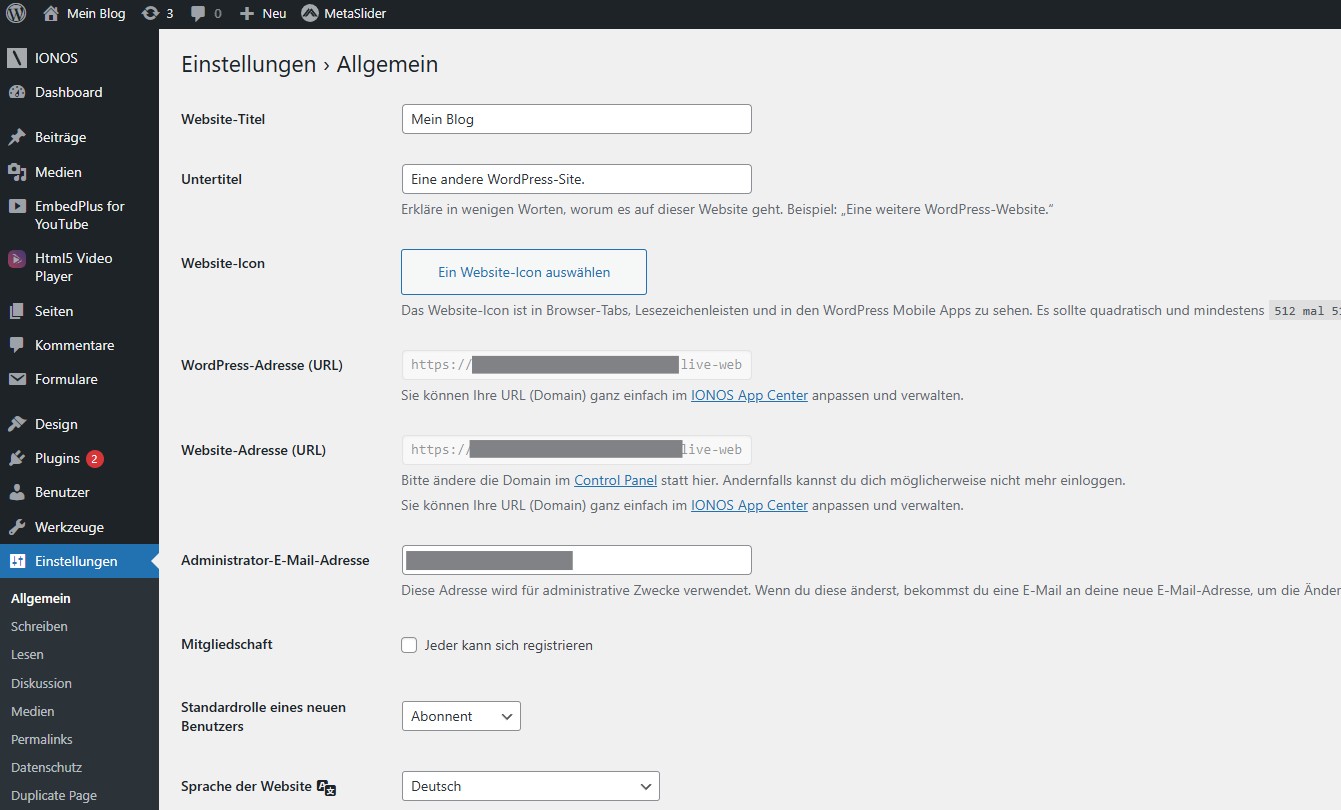This screenshot has width=1341, height=810.
Task: Open the updates icon showing 3
Action: click(x=150, y=13)
